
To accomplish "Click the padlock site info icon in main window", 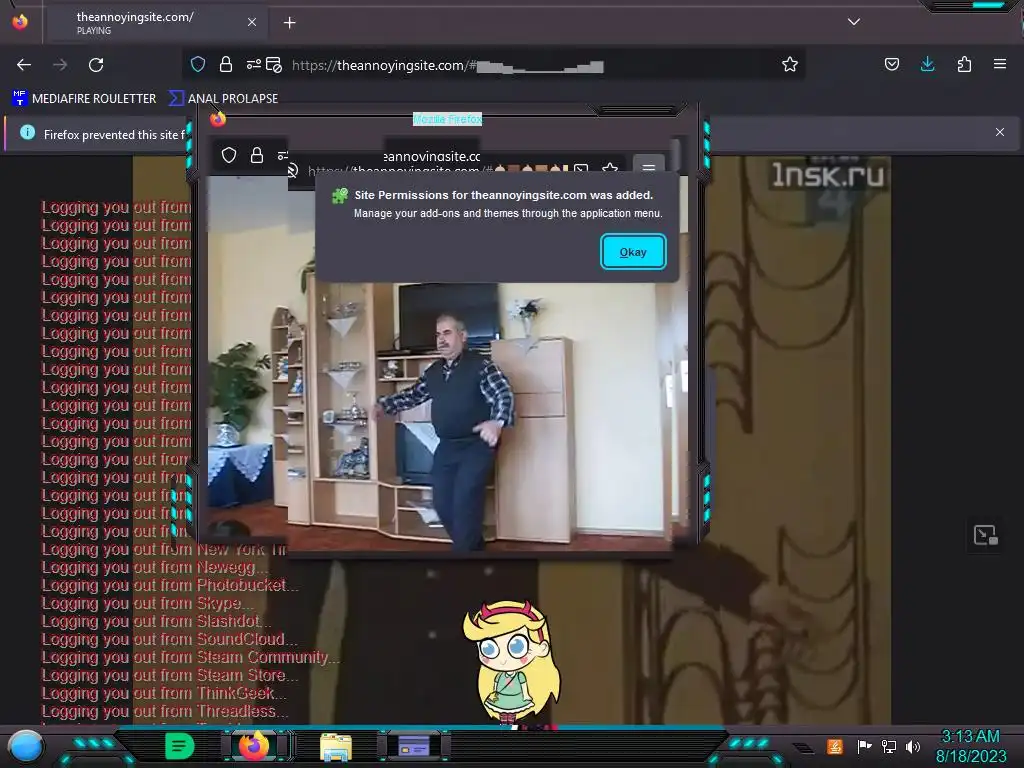I will [x=226, y=64].
